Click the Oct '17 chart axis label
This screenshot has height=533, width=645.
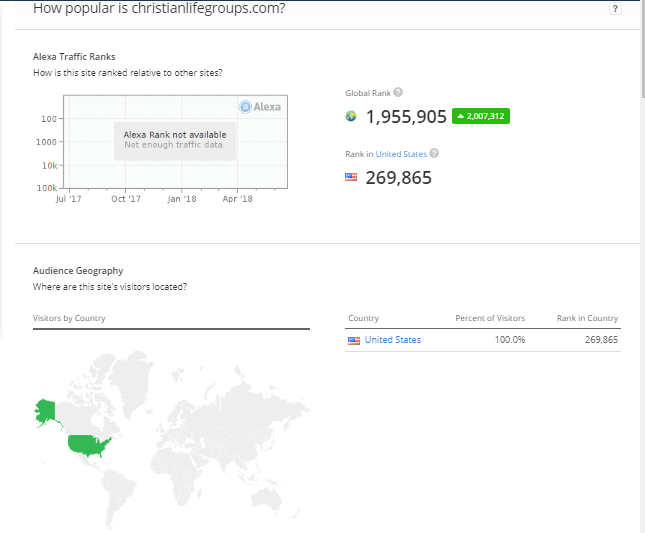(126, 199)
